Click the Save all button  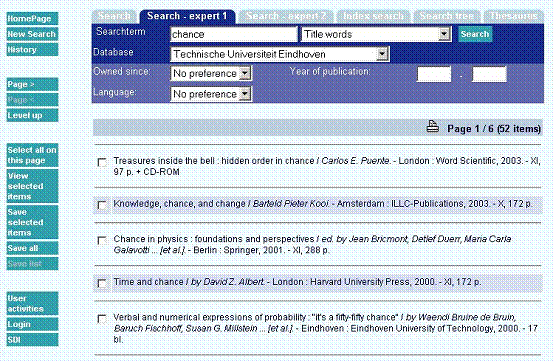pyautogui.click(x=32, y=248)
